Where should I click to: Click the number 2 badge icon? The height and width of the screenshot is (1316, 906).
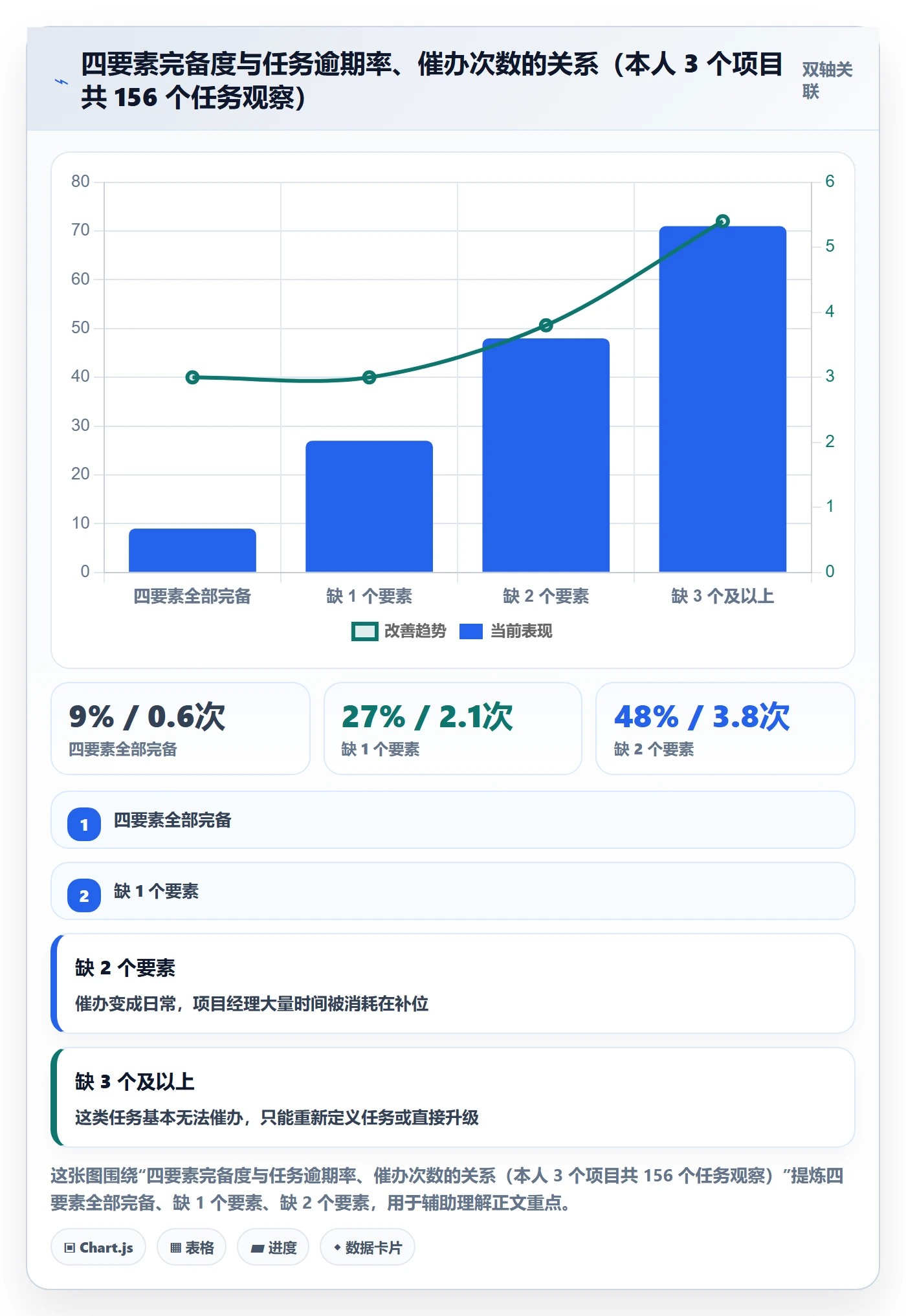pyautogui.click(x=84, y=895)
